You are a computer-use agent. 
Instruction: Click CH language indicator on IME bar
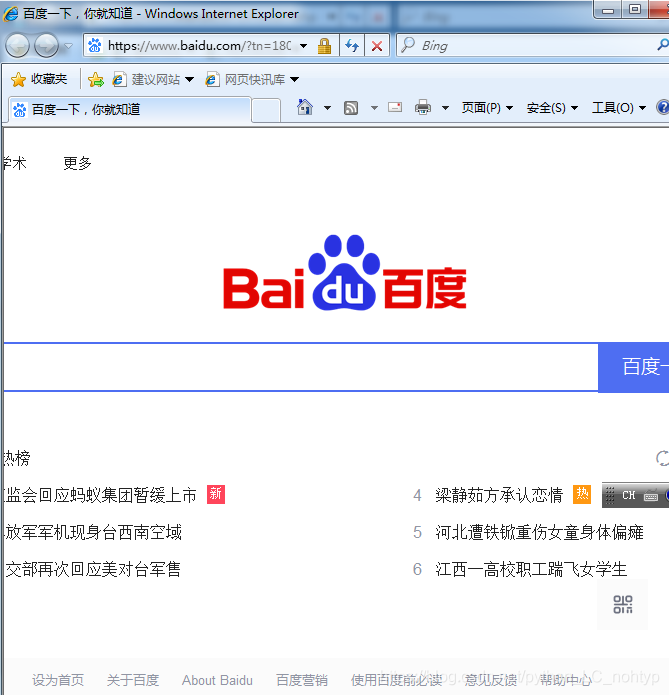[x=629, y=495]
